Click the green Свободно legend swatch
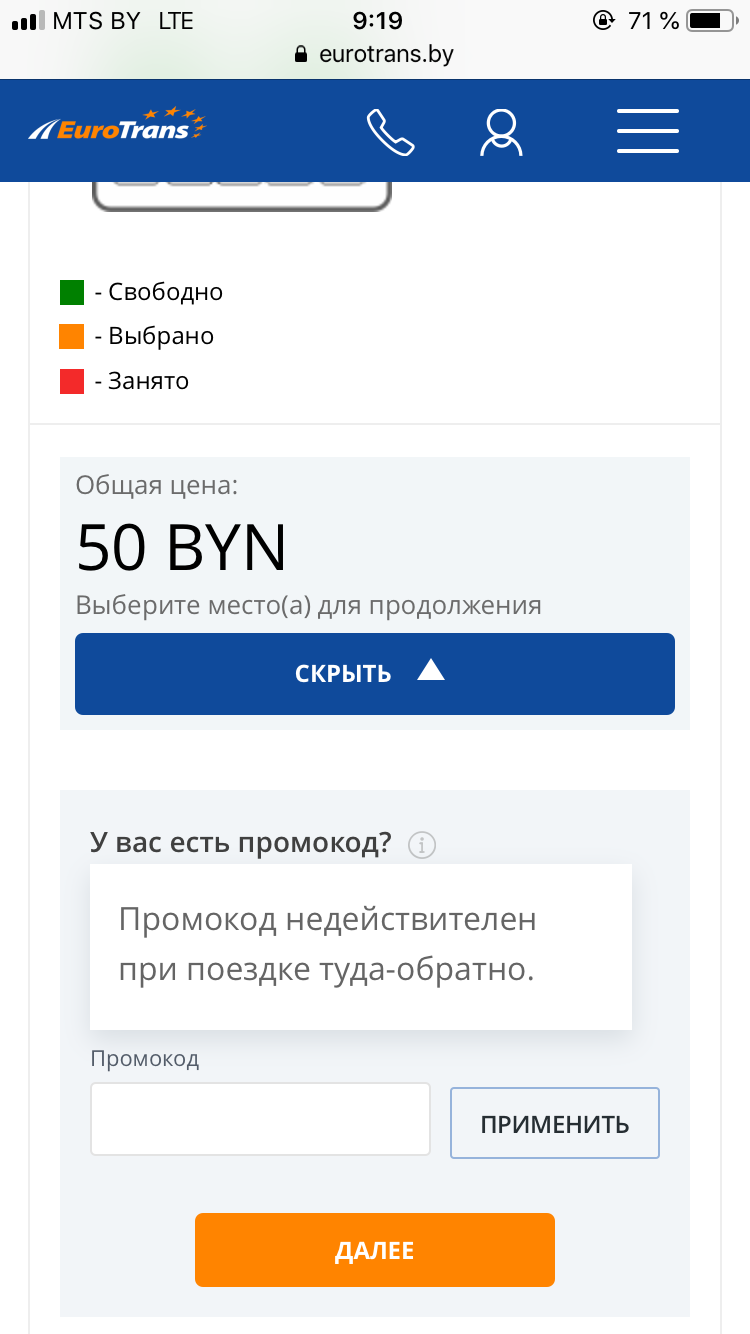This screenshot has width=750, height=1334. click(x=72, y=292)
